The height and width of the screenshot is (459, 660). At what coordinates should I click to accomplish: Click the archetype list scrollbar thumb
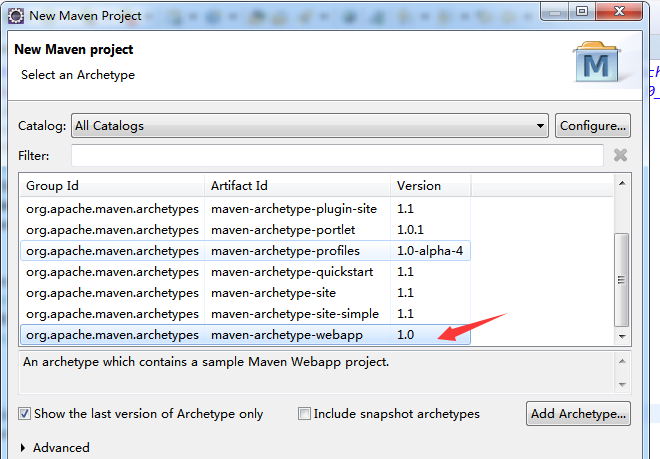pos(622,280)
